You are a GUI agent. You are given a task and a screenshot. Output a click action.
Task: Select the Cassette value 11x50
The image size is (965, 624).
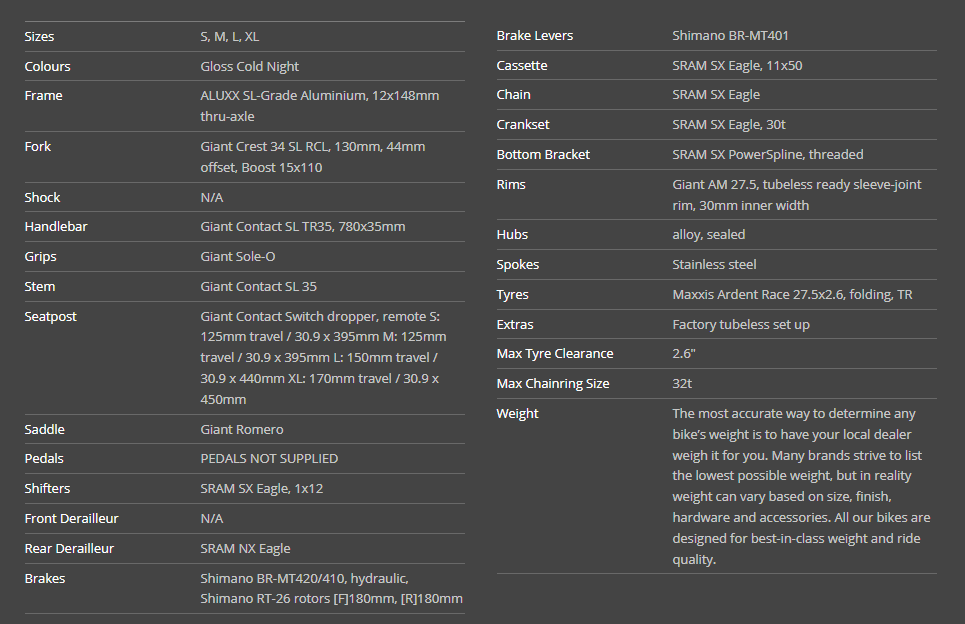737,66
